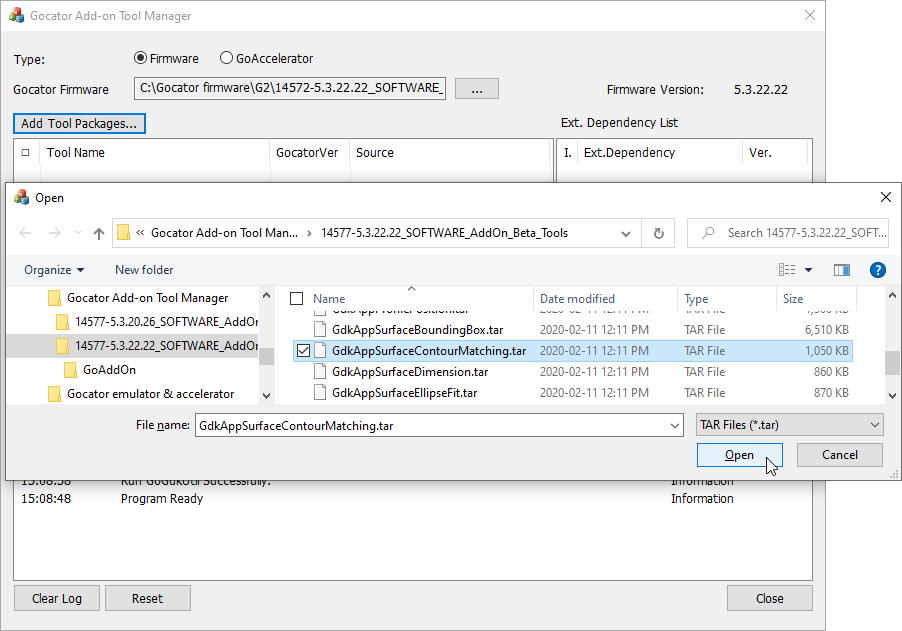Screen dimensions: 902x631
Task: Select the 14577-5.3.20.26_SOFTWARE_AddOn folder
Action: [166, 322]
